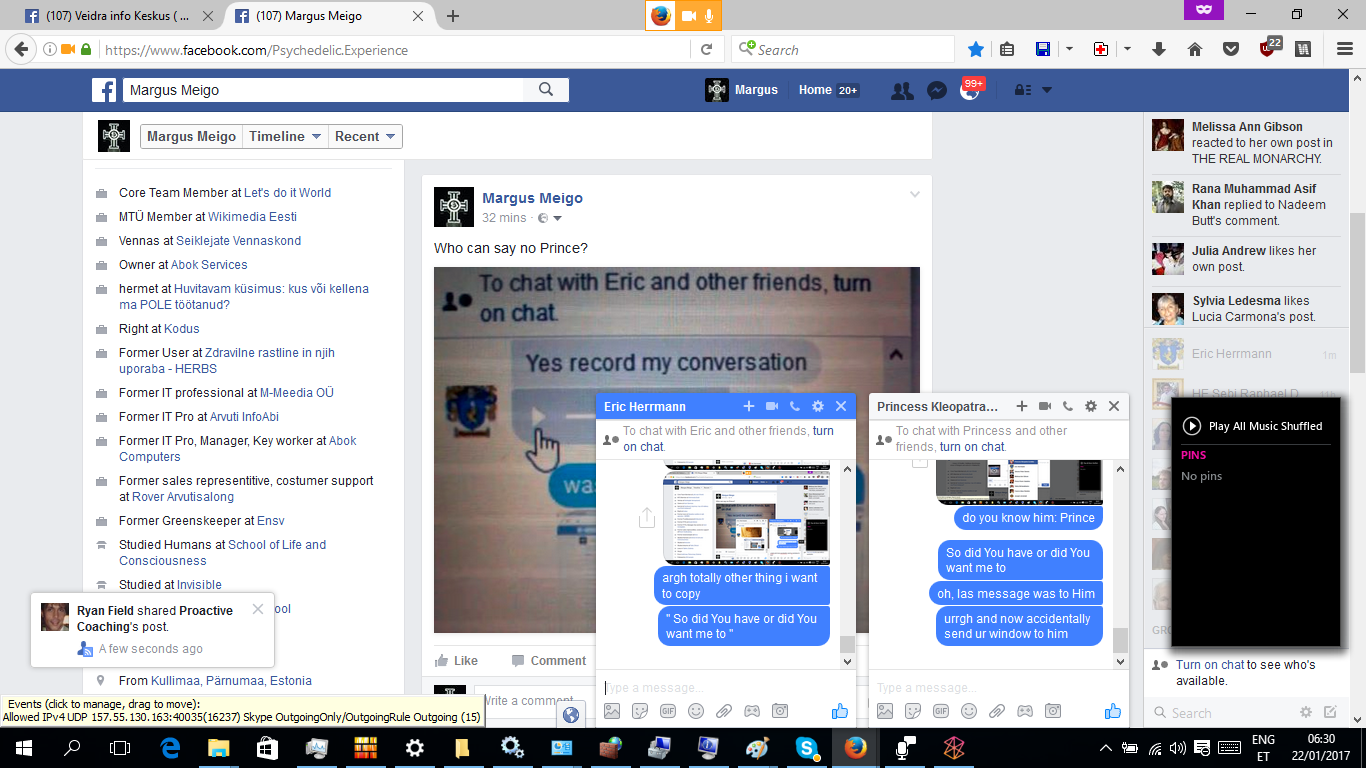Open Friend Requests icon in Facebook header

point(902,90)
